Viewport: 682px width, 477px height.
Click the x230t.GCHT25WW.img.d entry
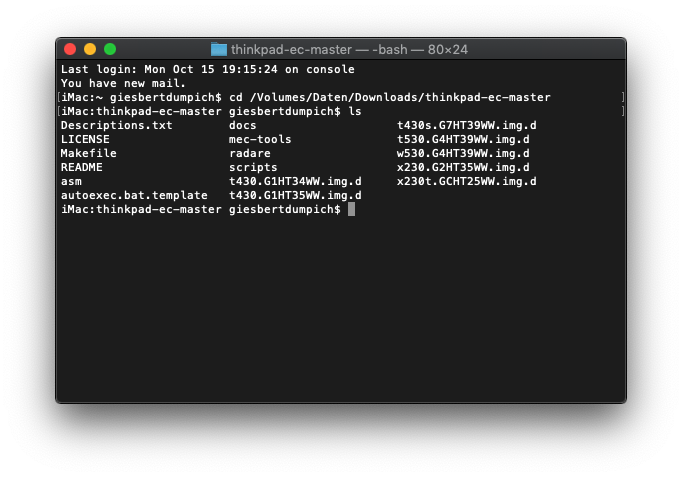(466, 181)
